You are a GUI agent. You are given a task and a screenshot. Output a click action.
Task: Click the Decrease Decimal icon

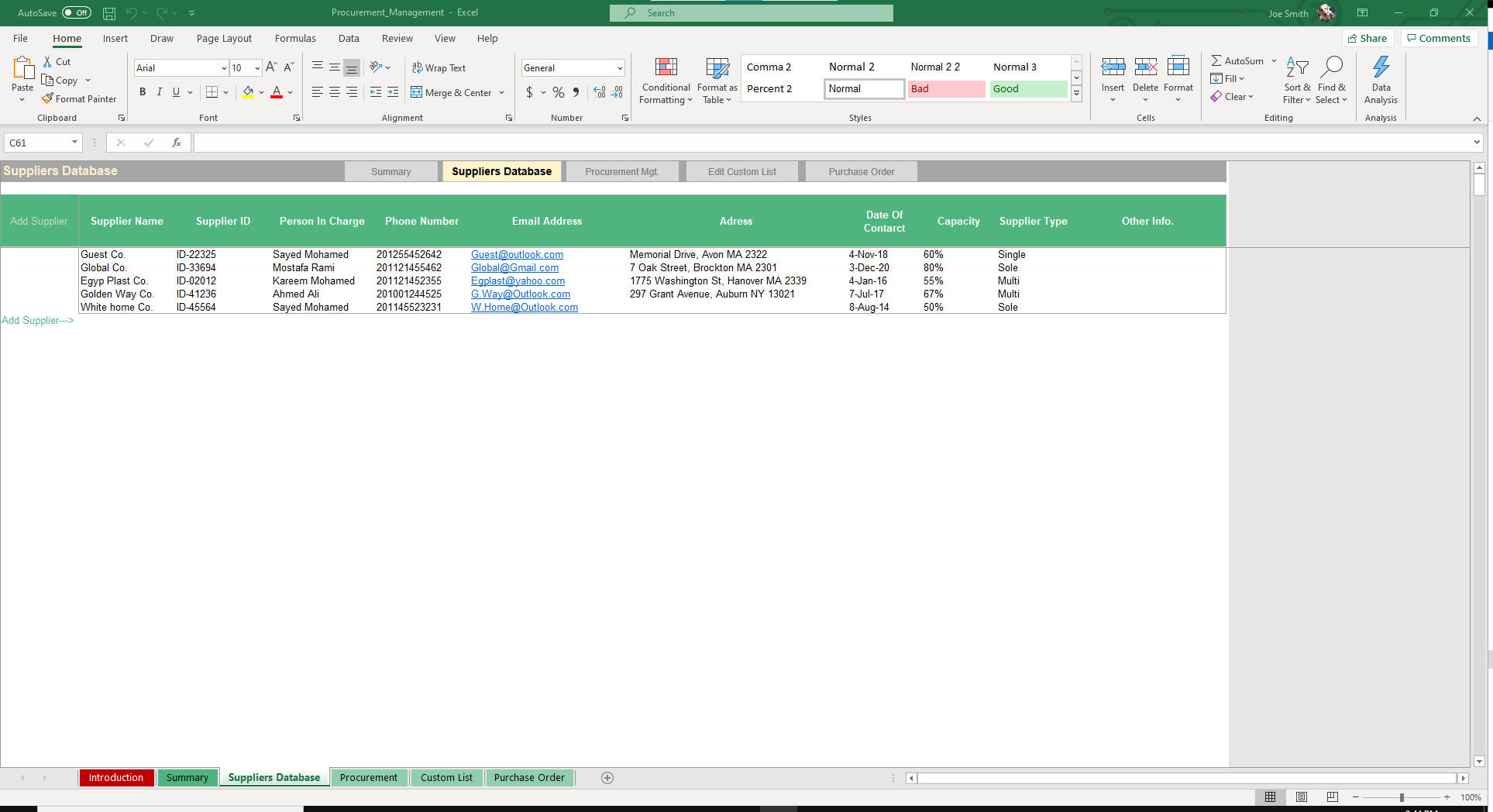coord(617,92)
